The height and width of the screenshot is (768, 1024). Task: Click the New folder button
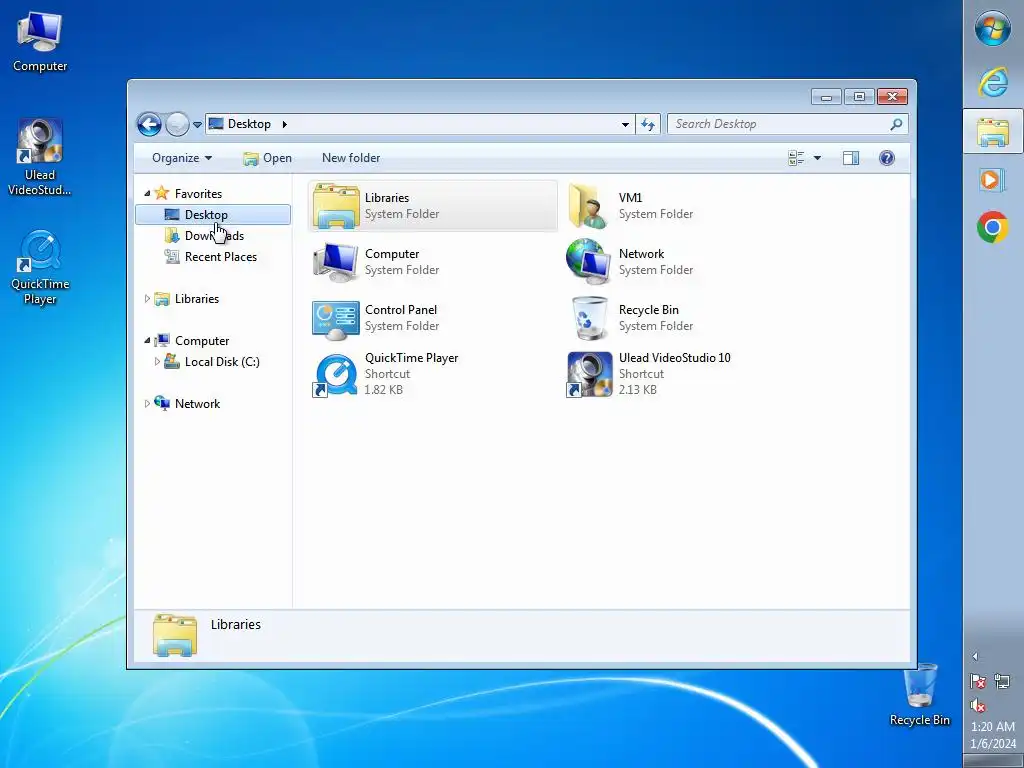click(351, 158)
